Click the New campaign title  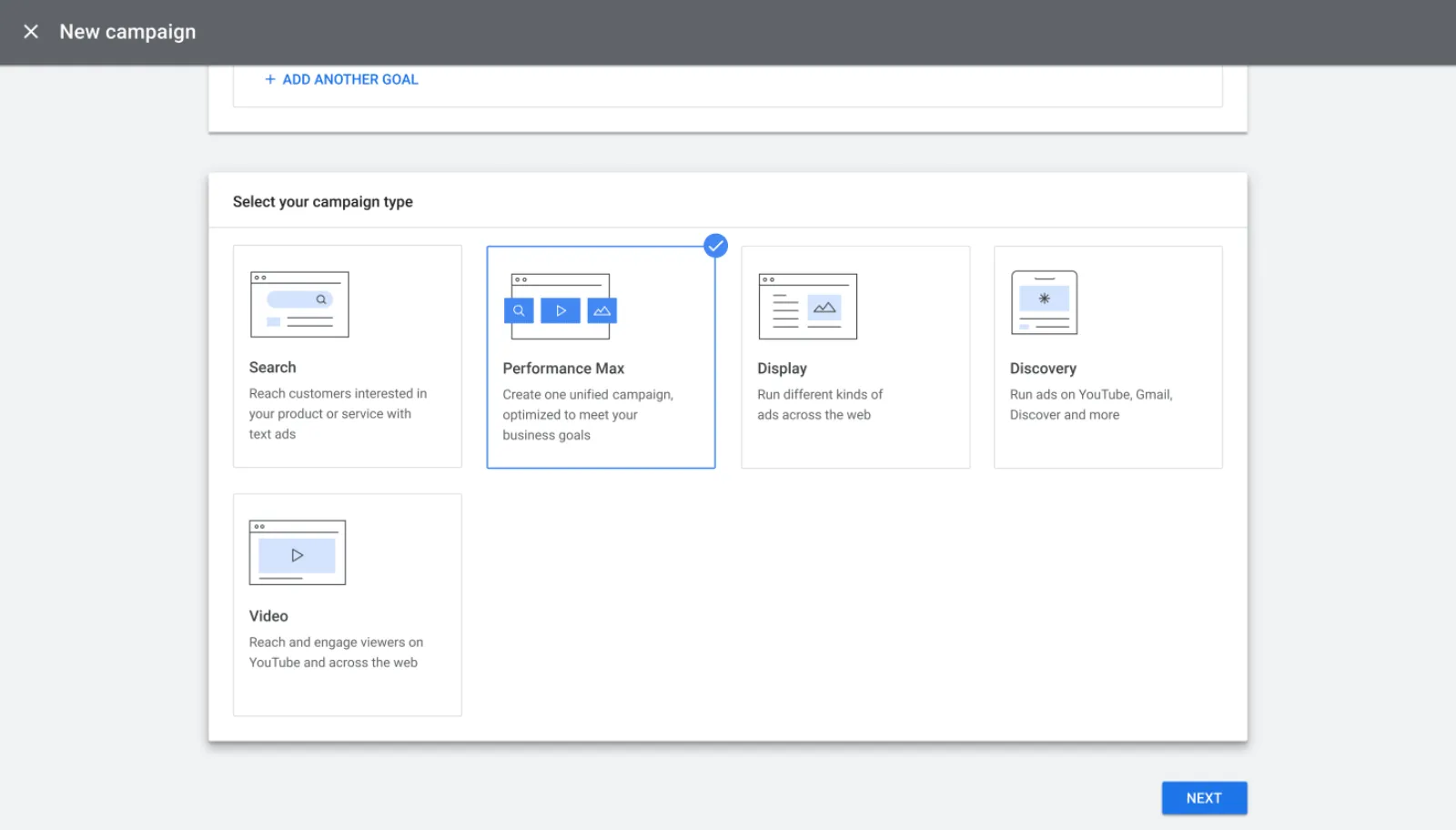127,32
